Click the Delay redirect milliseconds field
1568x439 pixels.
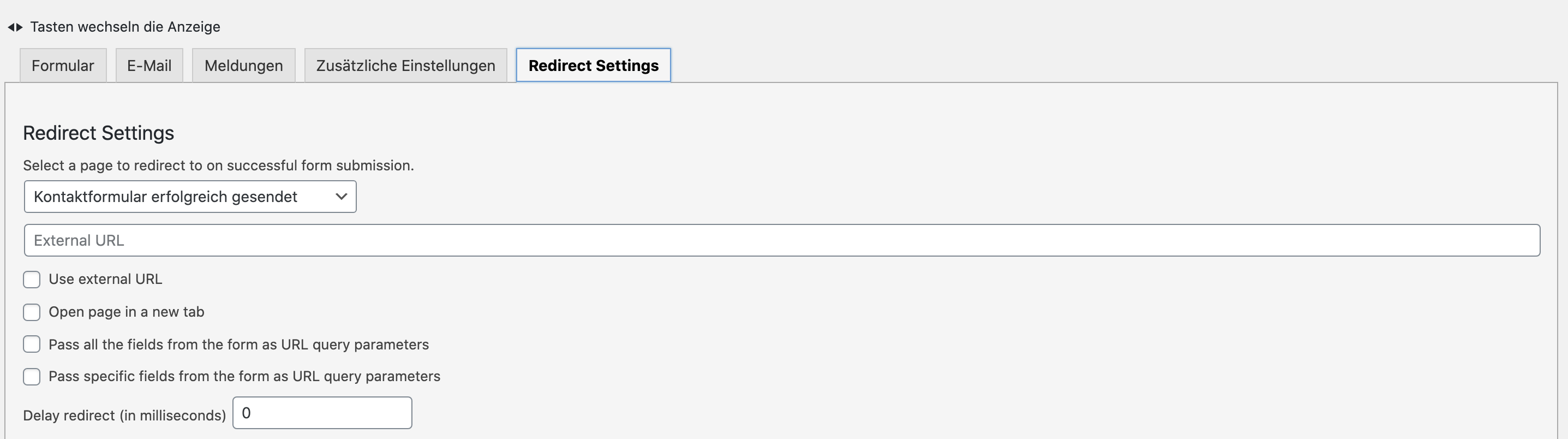click(322, 413)
